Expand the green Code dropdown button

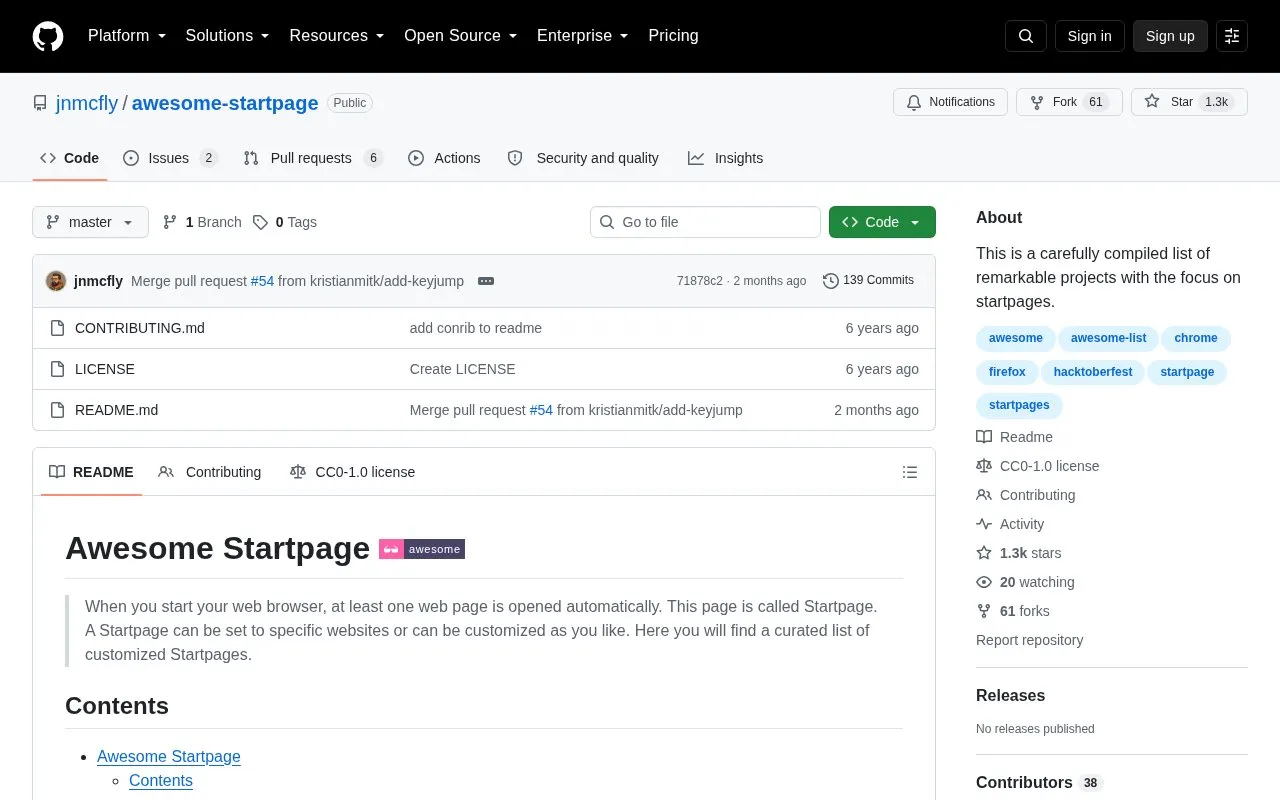[882, 222]
